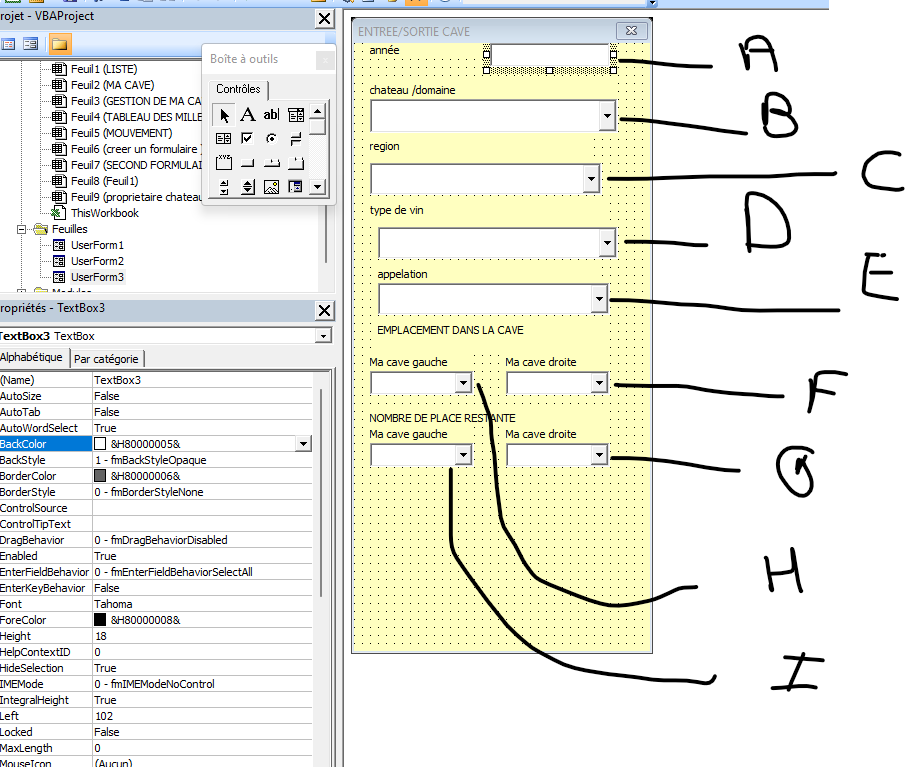
Task: Select the OptionButton control tool
Action: (271, 138)
